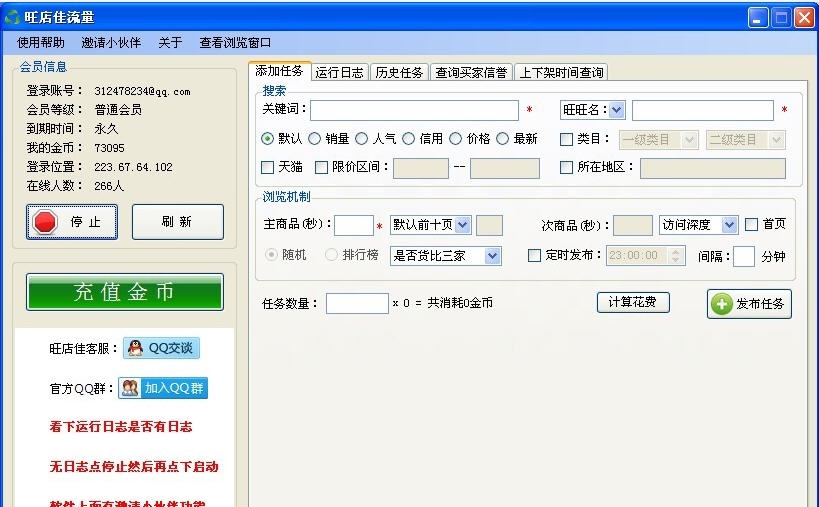819x507 pixels.
Task: Open the 关于 menu
Action: tap(170, 43)
